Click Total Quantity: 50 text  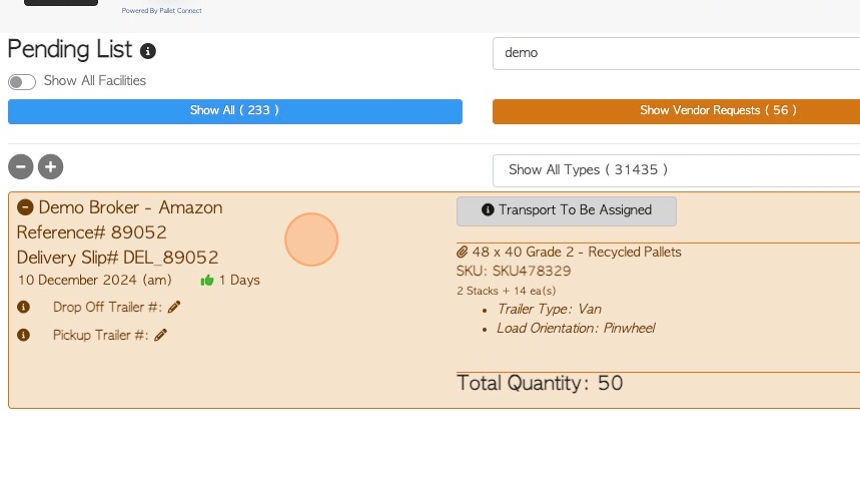(540, 383)
